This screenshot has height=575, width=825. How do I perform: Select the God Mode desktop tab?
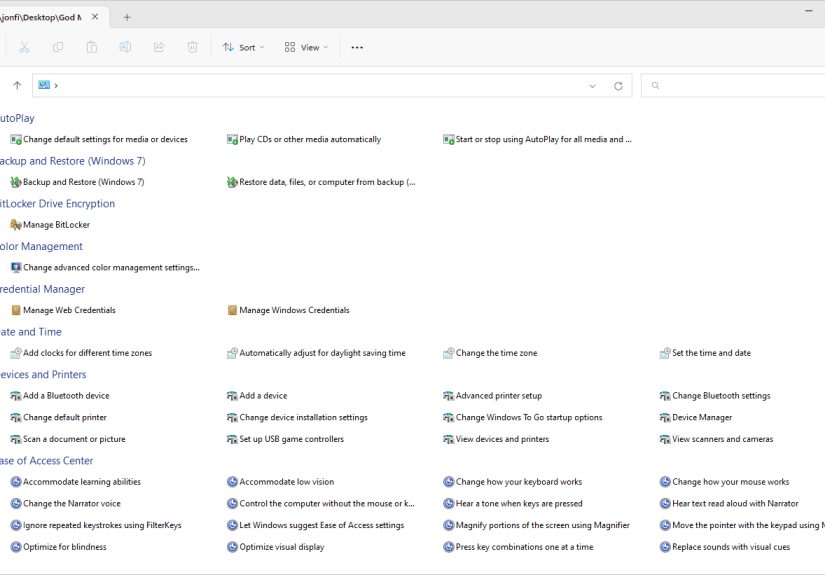[x=53, y=17]
